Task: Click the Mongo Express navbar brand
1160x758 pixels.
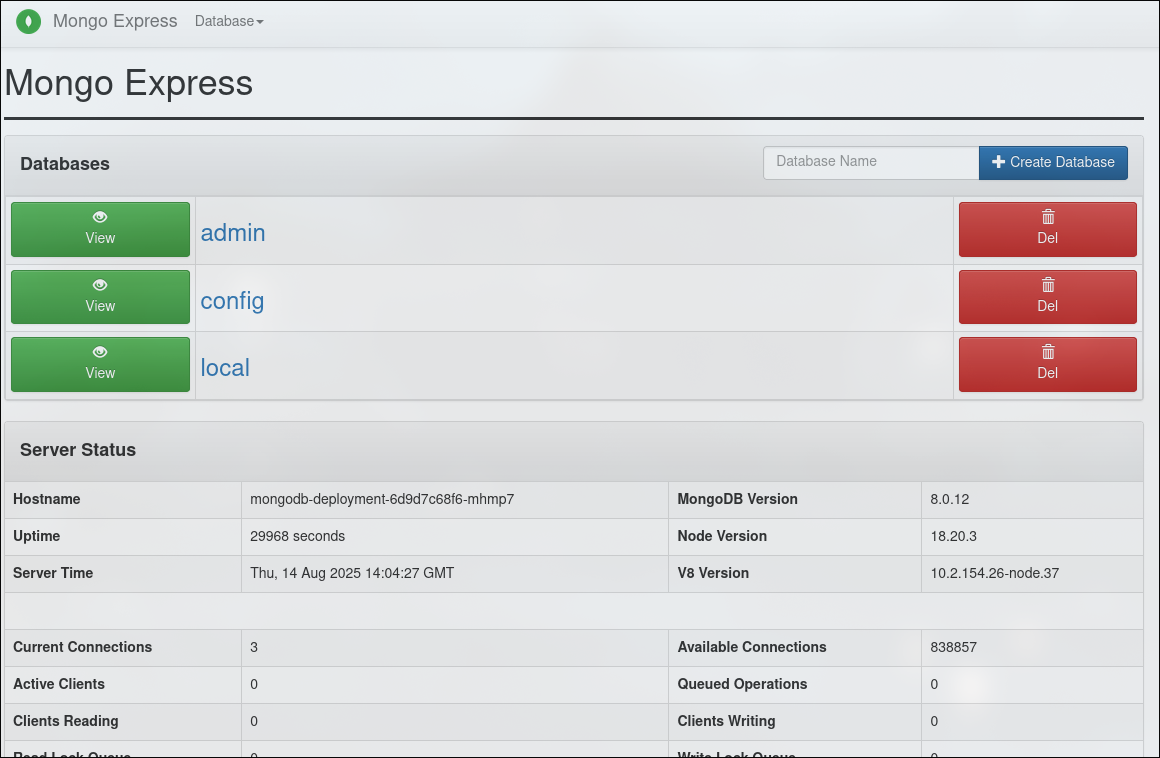Action: click(115, 21)
